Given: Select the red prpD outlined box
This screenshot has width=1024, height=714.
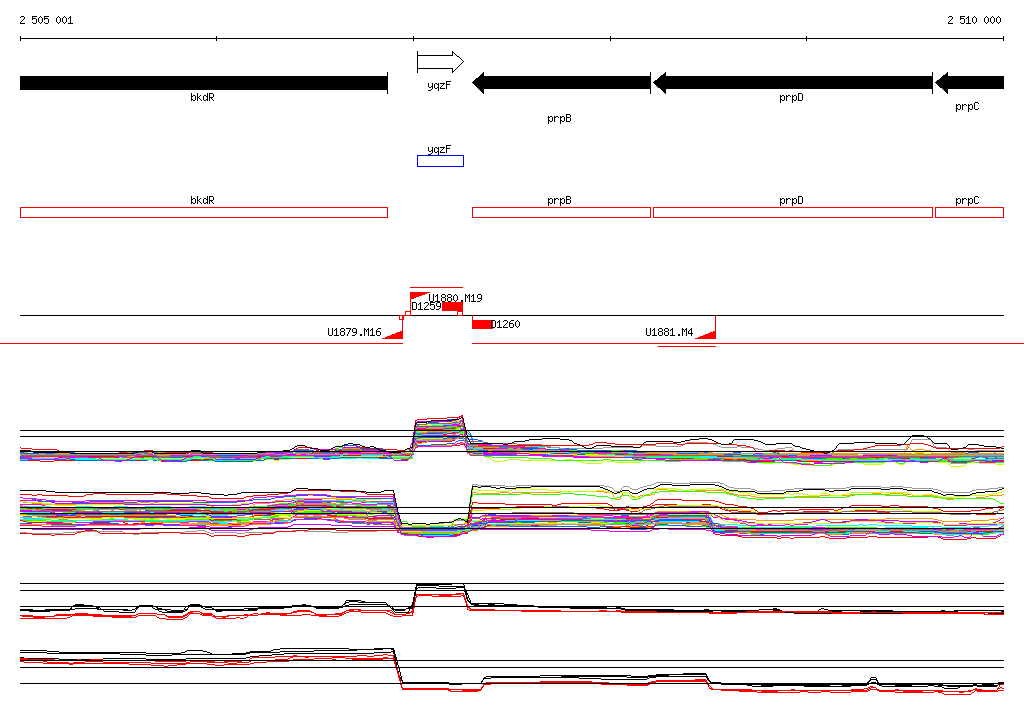Looking at the screenshot, I should click(x=793, y=212).
